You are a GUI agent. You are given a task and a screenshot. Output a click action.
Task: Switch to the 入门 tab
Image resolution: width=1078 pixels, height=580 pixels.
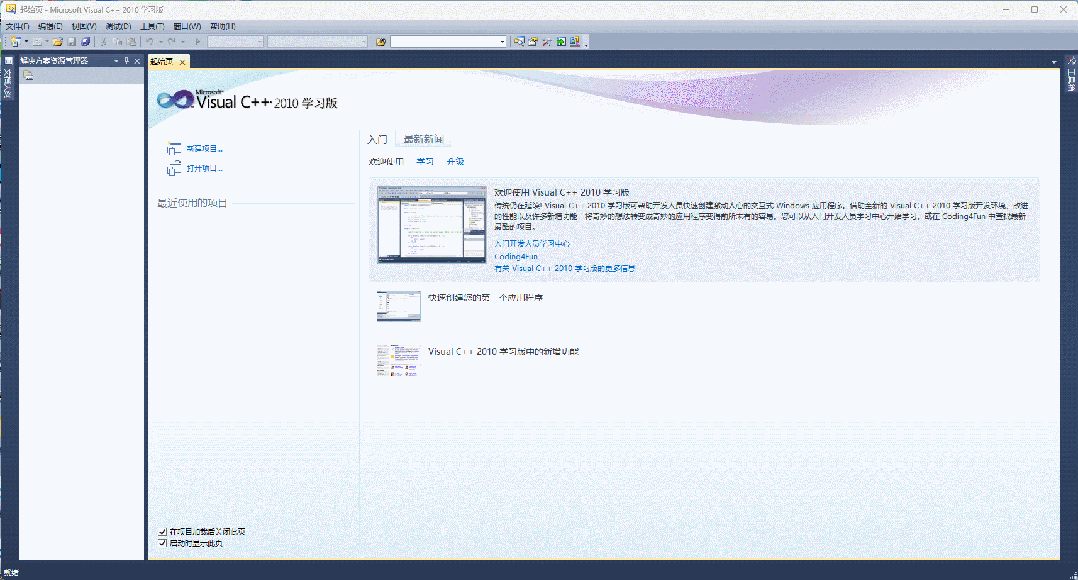[377, 140]
